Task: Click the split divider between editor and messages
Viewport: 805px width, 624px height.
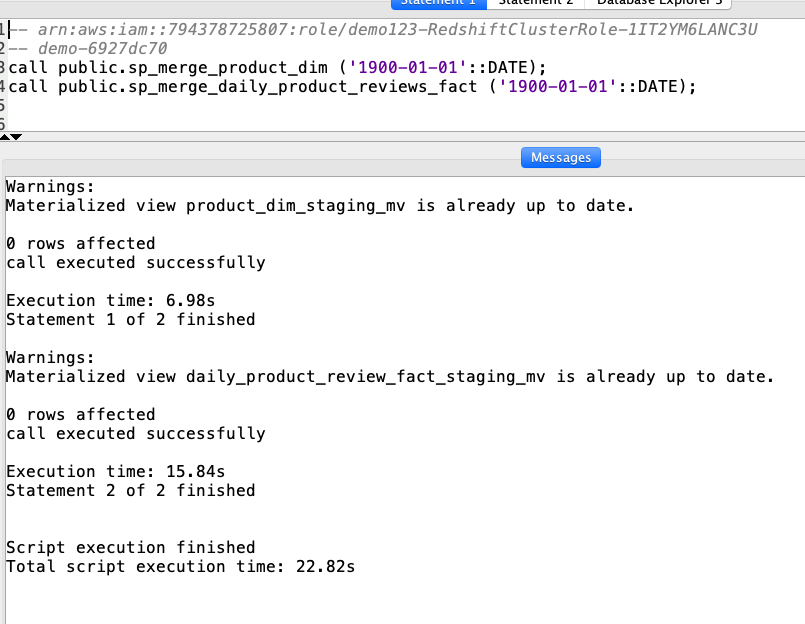Action: pyautogui.click(x=400, y=136)
